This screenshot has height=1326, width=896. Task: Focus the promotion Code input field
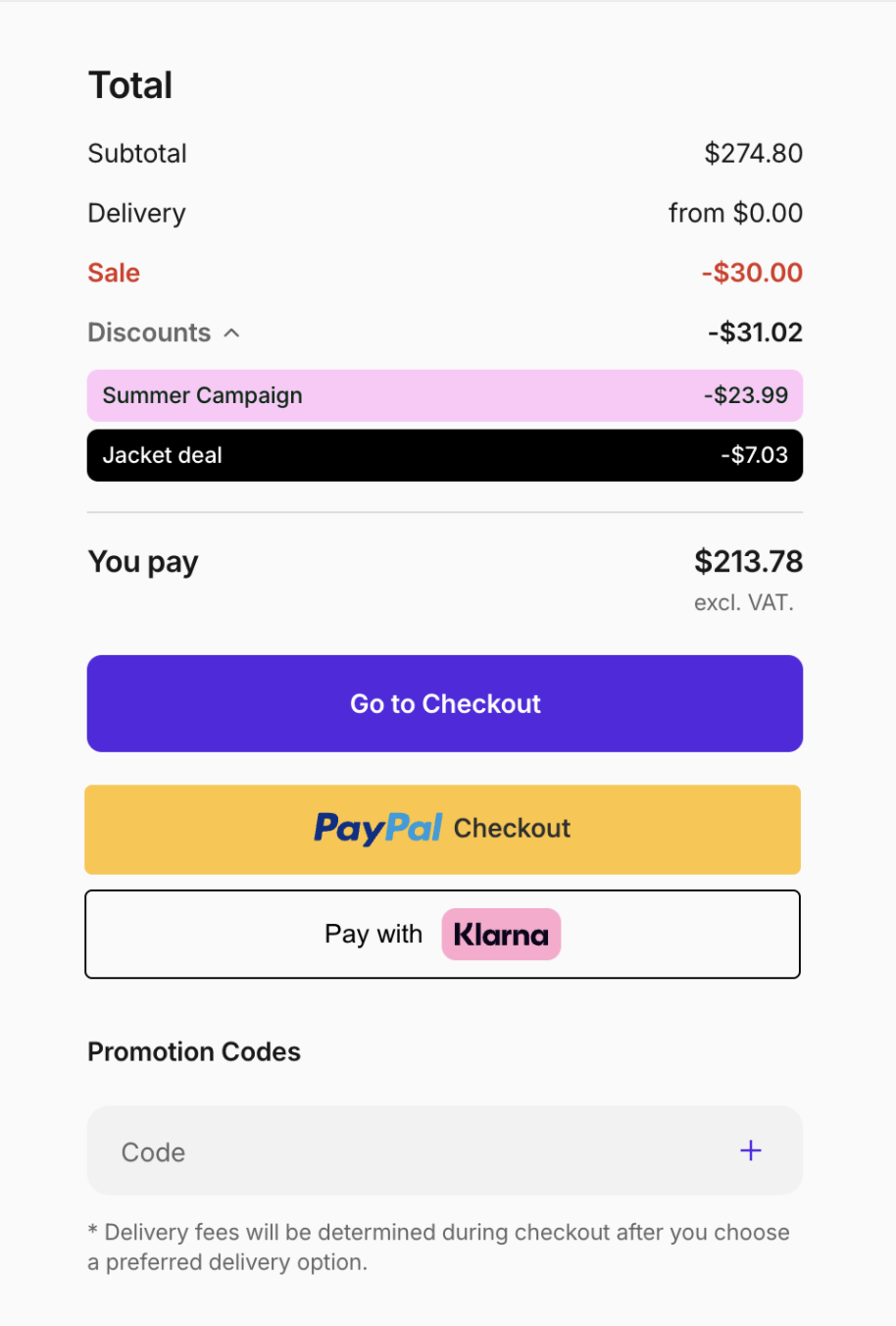(412, 1151)
